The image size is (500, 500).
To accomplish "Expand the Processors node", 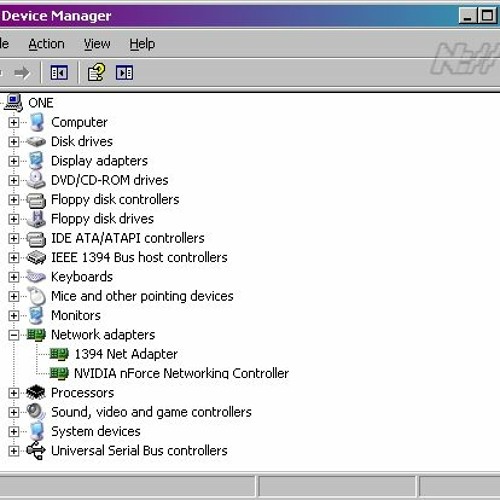I will (x=14, y=393).
